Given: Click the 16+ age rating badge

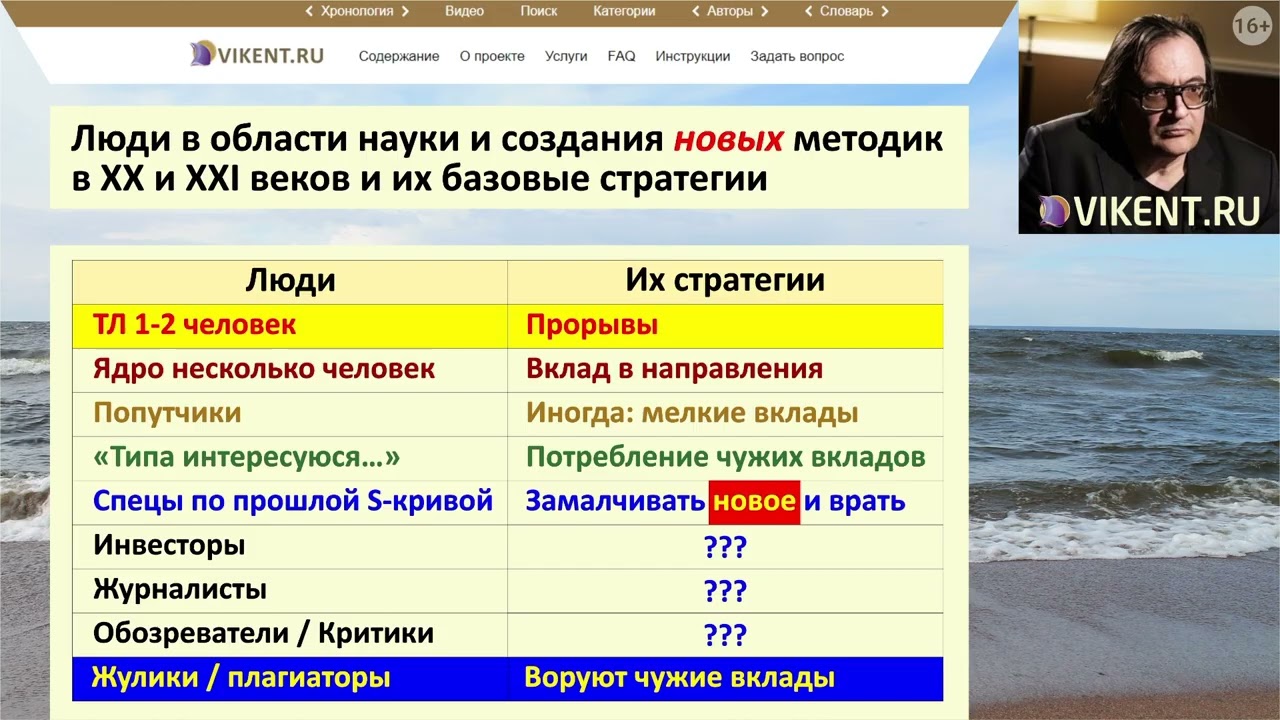Looking at the screenshot, I should coord(1251,26).
